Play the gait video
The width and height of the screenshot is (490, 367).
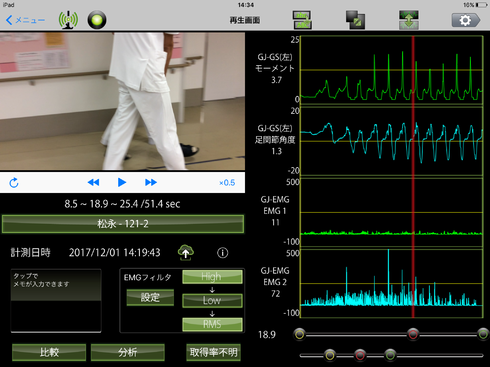point(122,182)
